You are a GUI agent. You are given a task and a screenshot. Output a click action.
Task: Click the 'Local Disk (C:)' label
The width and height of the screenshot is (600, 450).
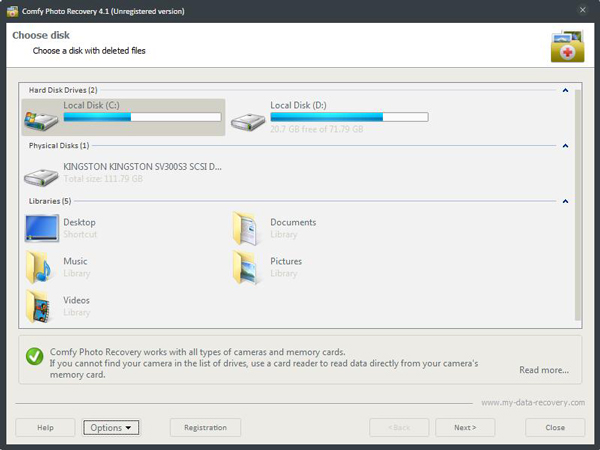click(x=91, y=105)
